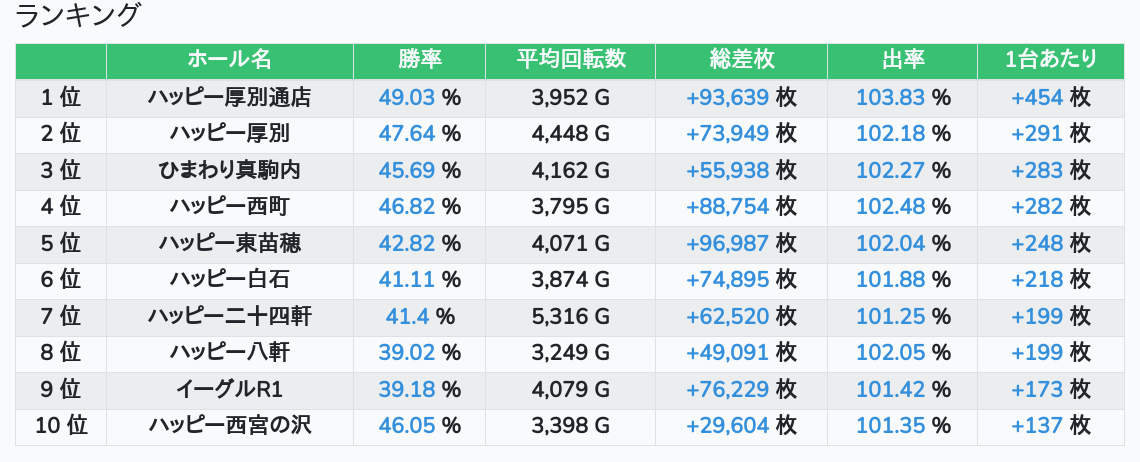Sort by the 勝率 column header
This screenshot has height=462, width=1140.
click(420, 60)
